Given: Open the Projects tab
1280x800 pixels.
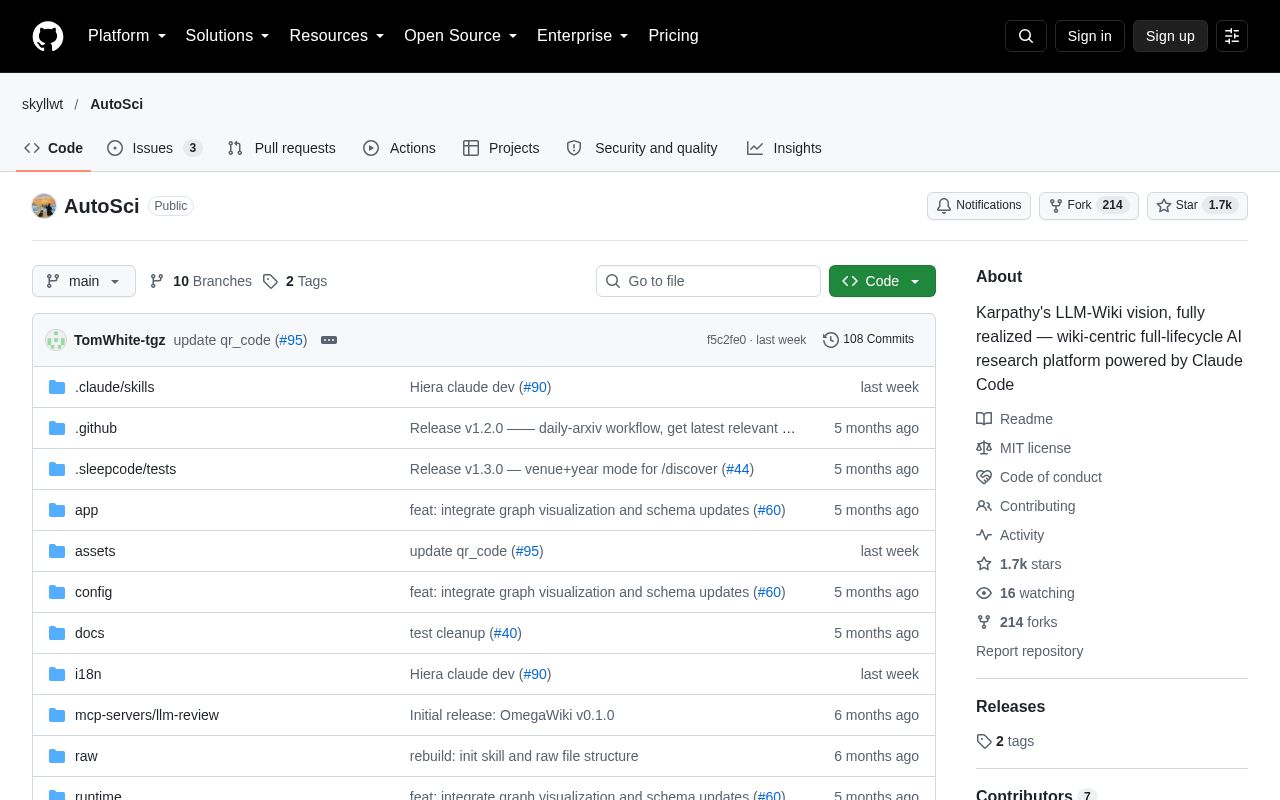Looking at the screenshot, I should click(x=501, y=148).
